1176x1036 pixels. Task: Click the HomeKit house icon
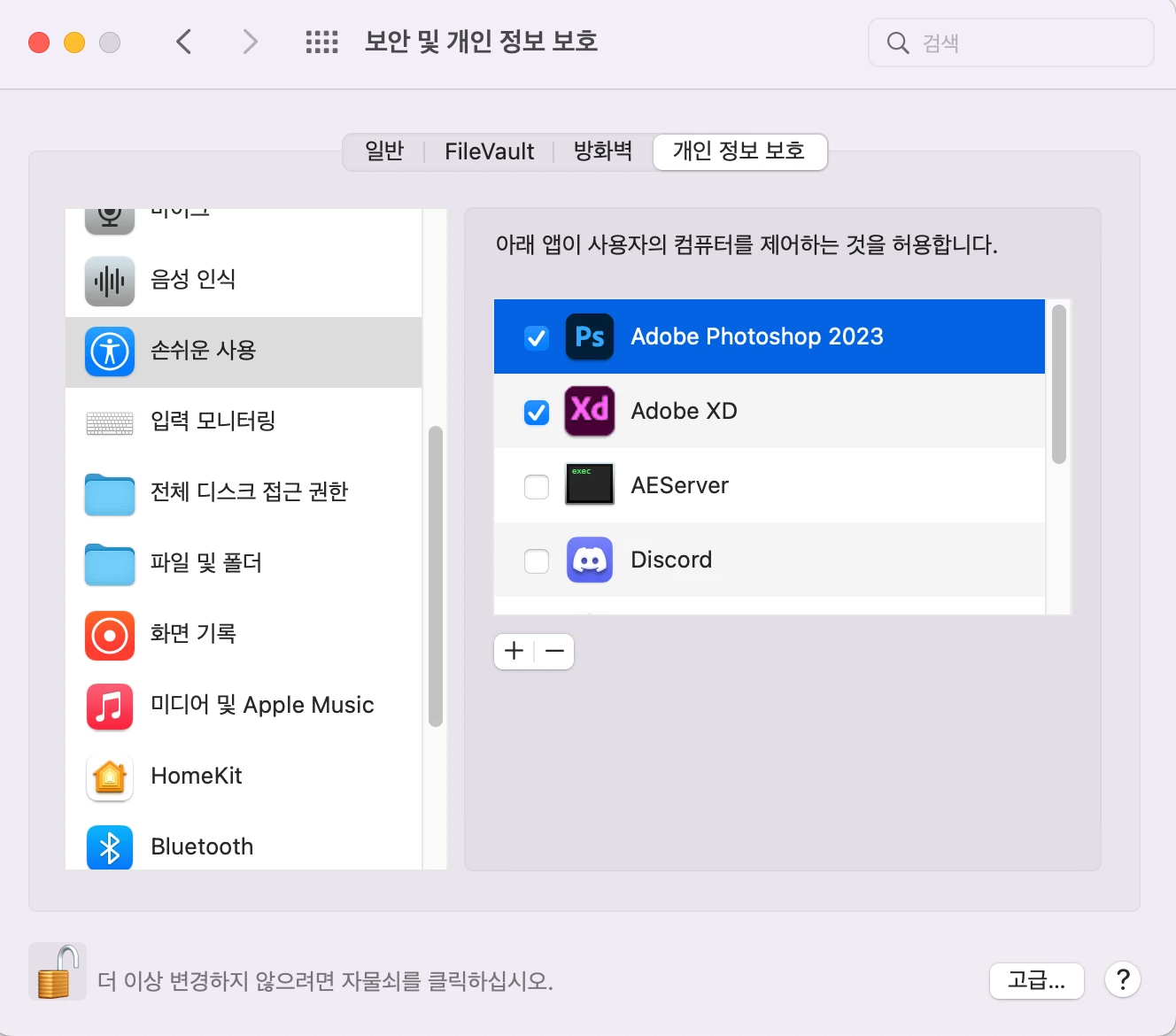pos(110,777)
